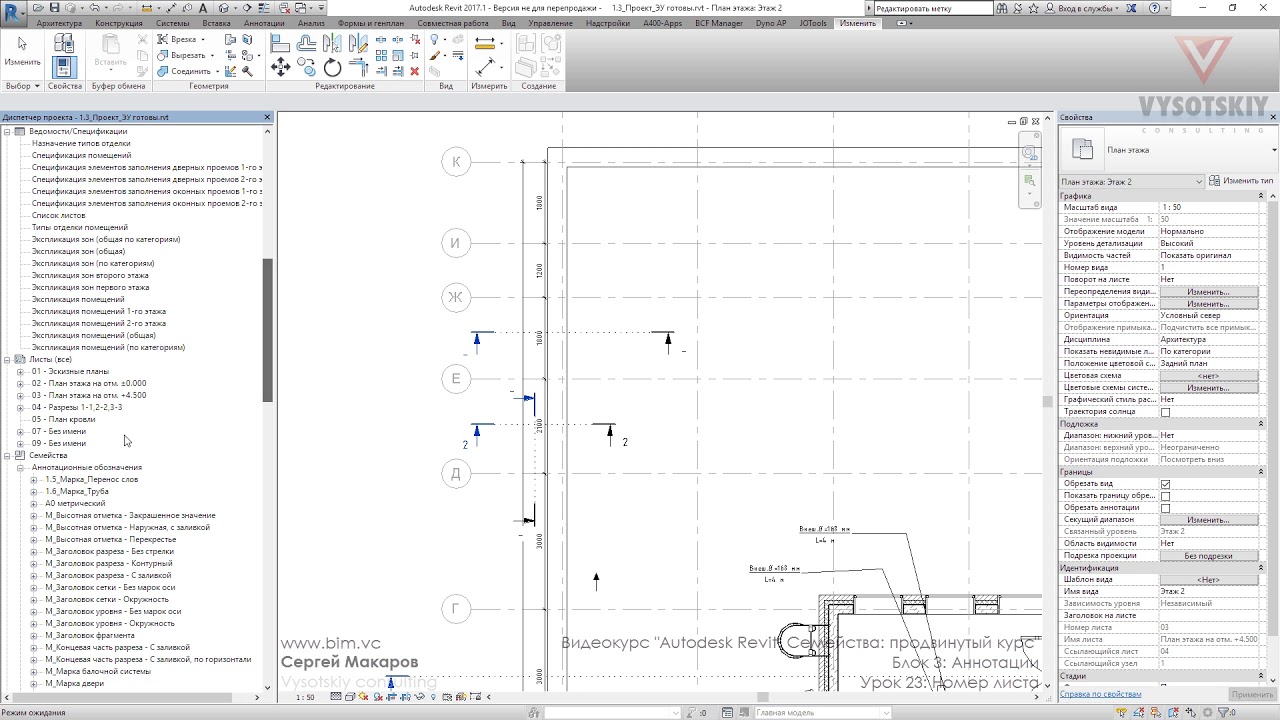
Task: Select 'Спецификация помещений' in the project browser
Action: tap(81, 155)
